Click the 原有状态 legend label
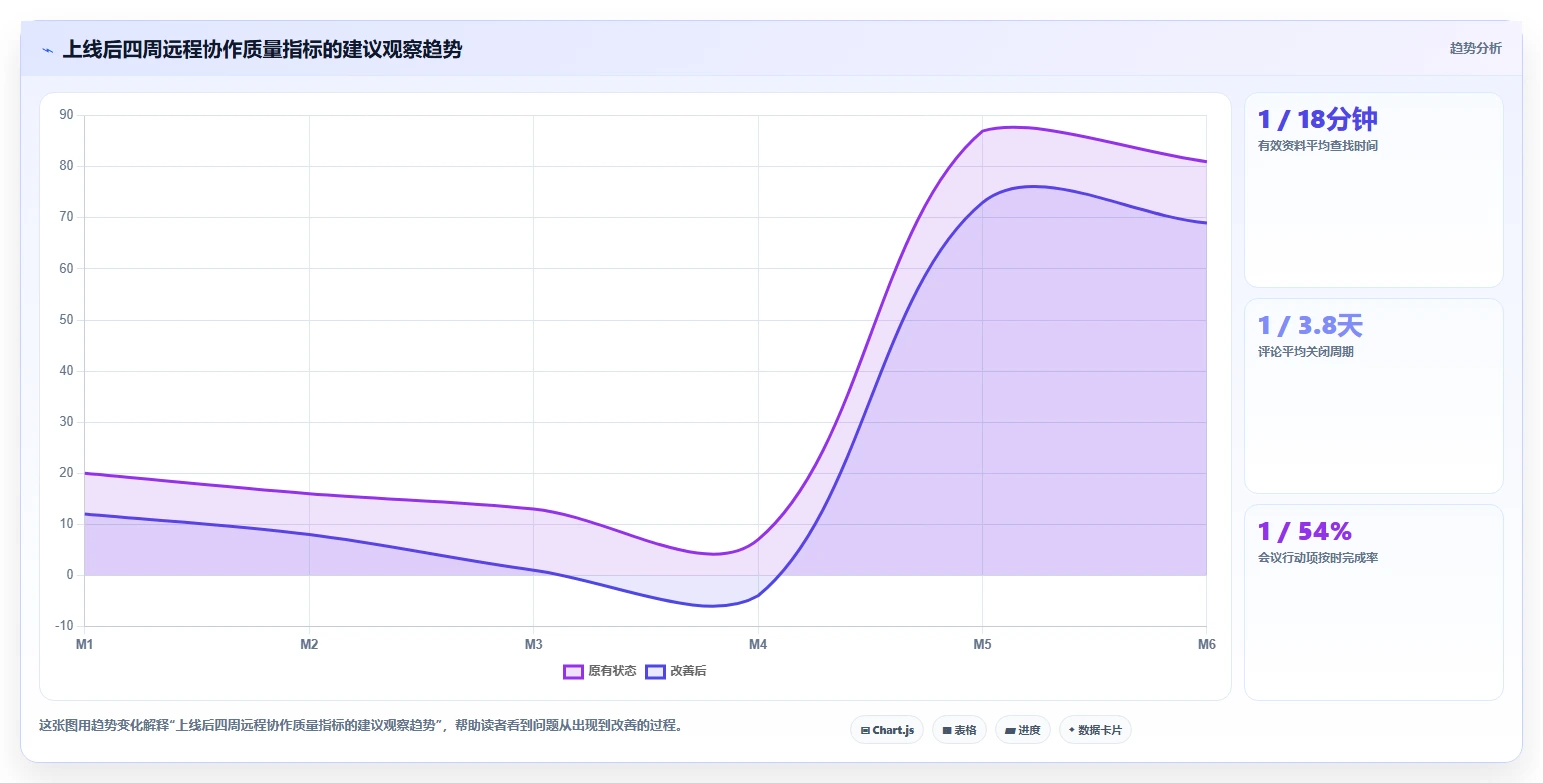Viewport: 1543px width, 783px height. click(612, 672)
